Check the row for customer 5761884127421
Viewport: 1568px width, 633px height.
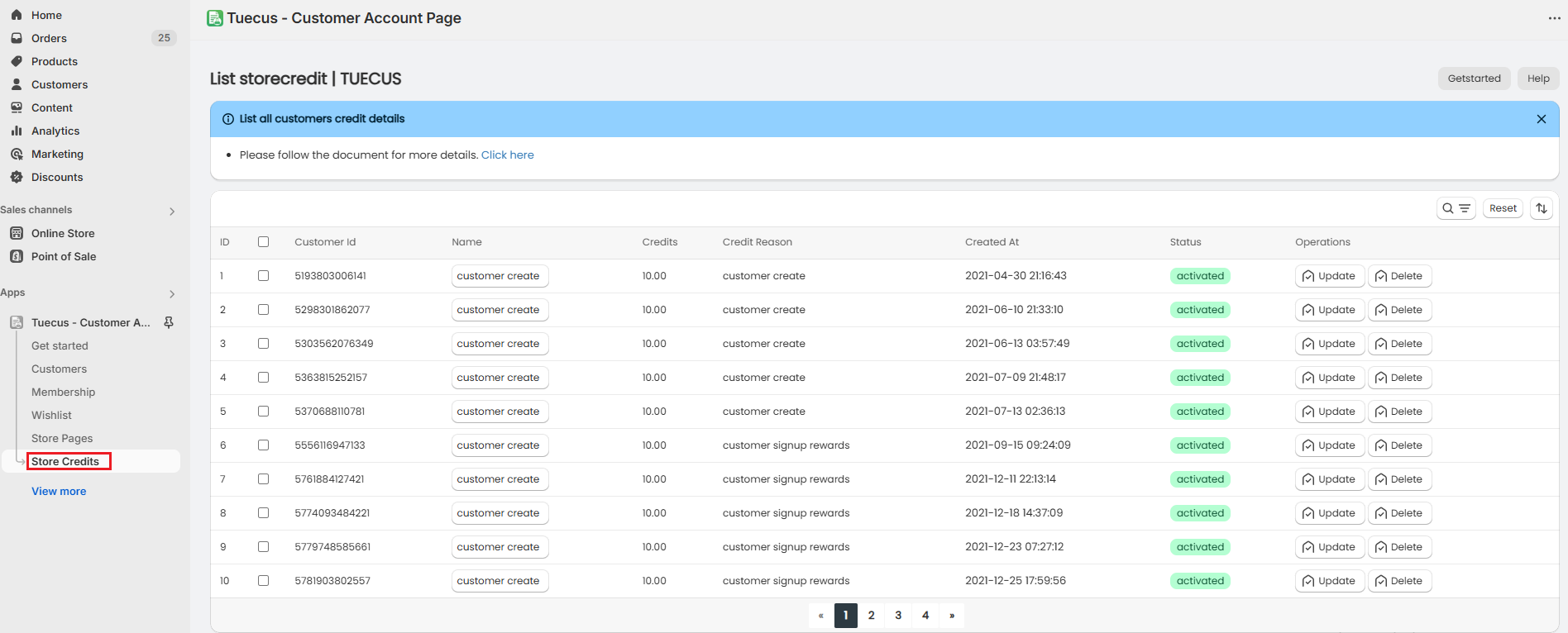point(263,479)
